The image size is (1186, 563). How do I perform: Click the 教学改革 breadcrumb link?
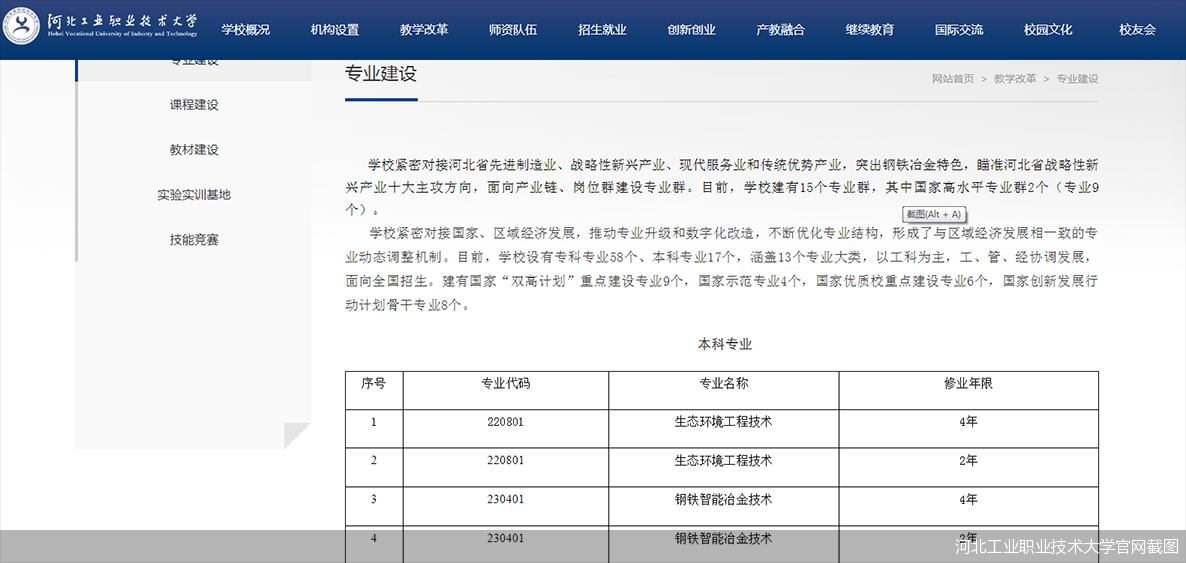(1015, 79)
